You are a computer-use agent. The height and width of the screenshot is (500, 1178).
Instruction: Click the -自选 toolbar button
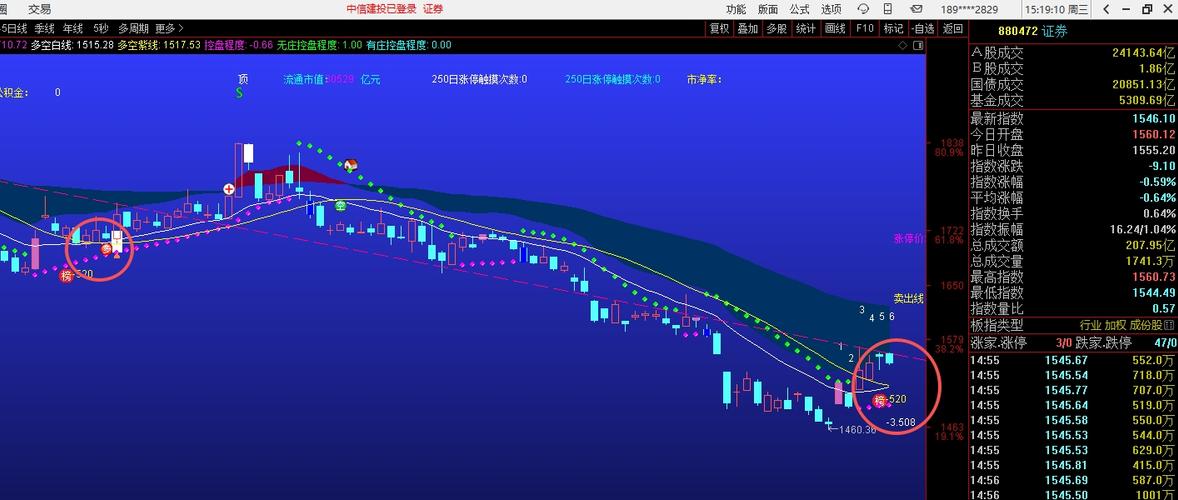[923, 29]
